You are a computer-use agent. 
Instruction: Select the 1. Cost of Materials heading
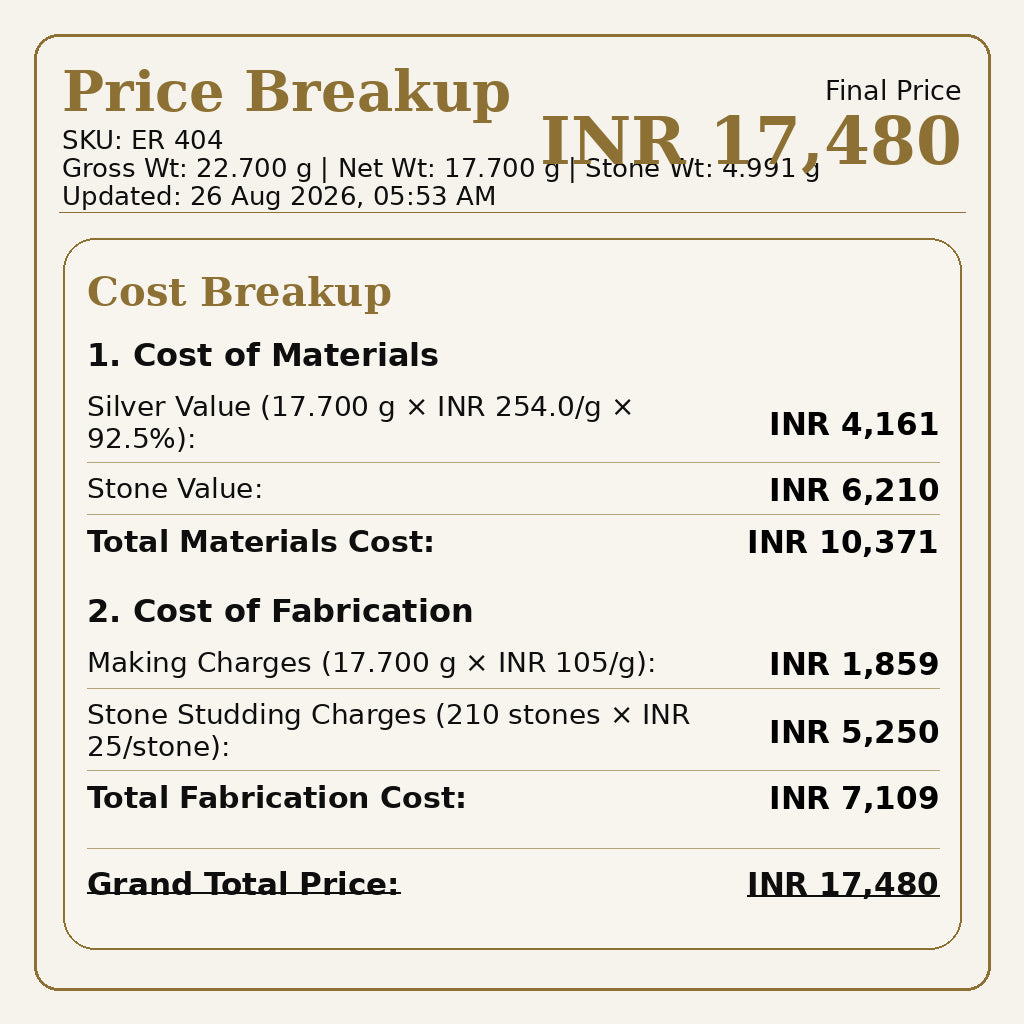tap(263, 355)
